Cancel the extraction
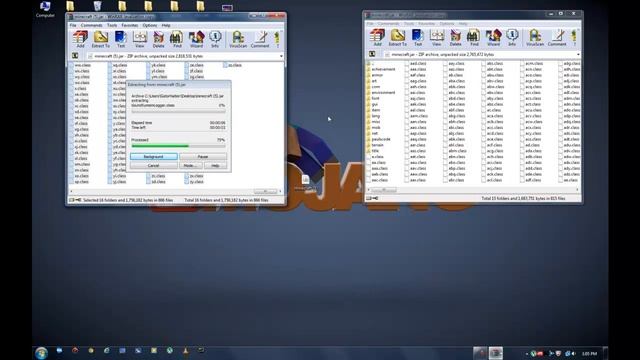Viewport: 640px width, 360px height. (153, 166)
